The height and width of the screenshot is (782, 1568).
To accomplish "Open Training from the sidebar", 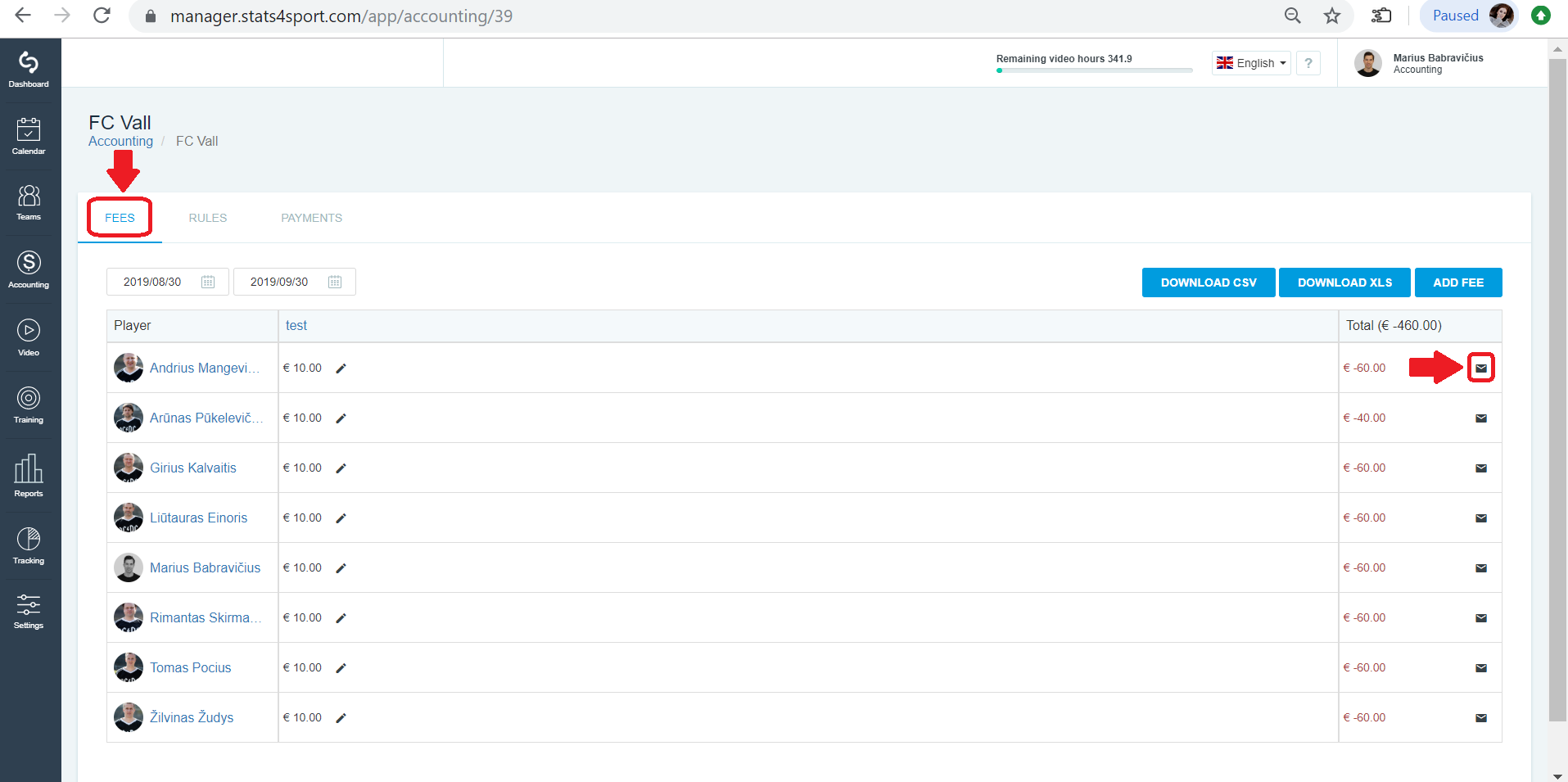I will point(29,405).
